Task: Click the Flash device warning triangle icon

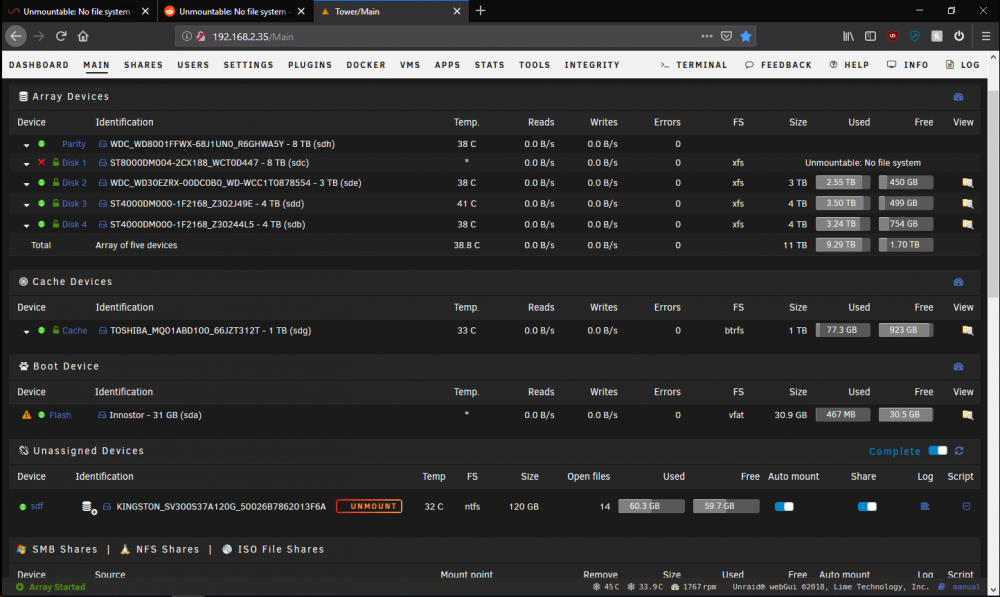Action: [26, 415]
